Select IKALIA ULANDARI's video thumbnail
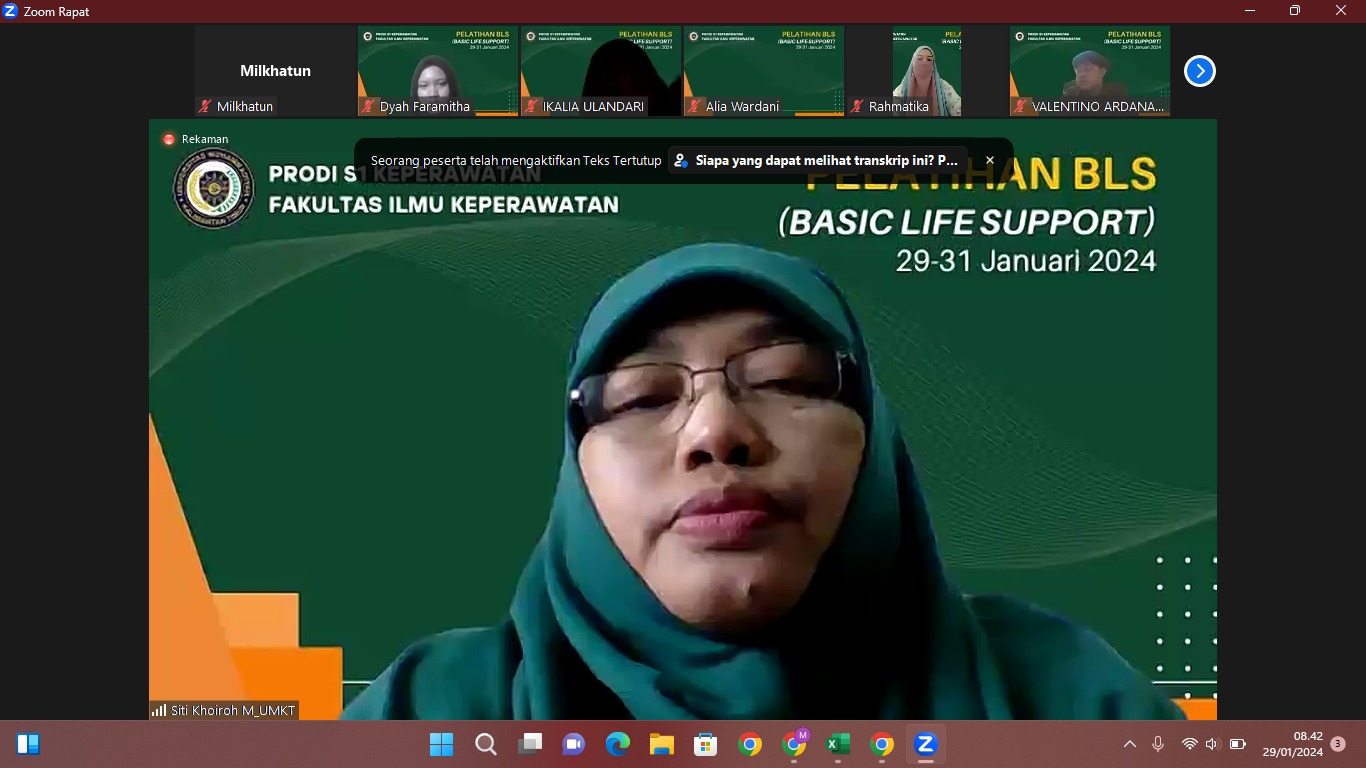The height and width of the screenshot is (768, 1366). [601, 71]
